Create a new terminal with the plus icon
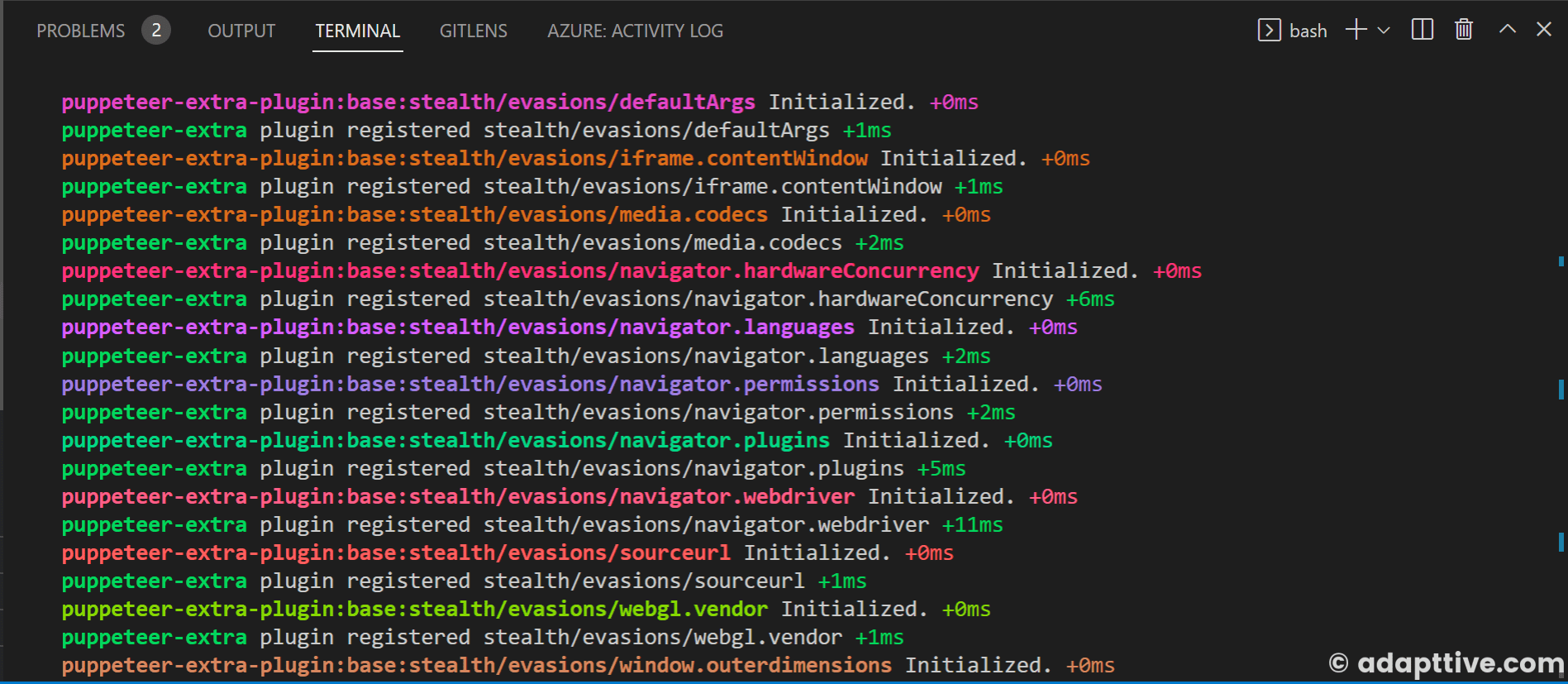 point(1356,31)
